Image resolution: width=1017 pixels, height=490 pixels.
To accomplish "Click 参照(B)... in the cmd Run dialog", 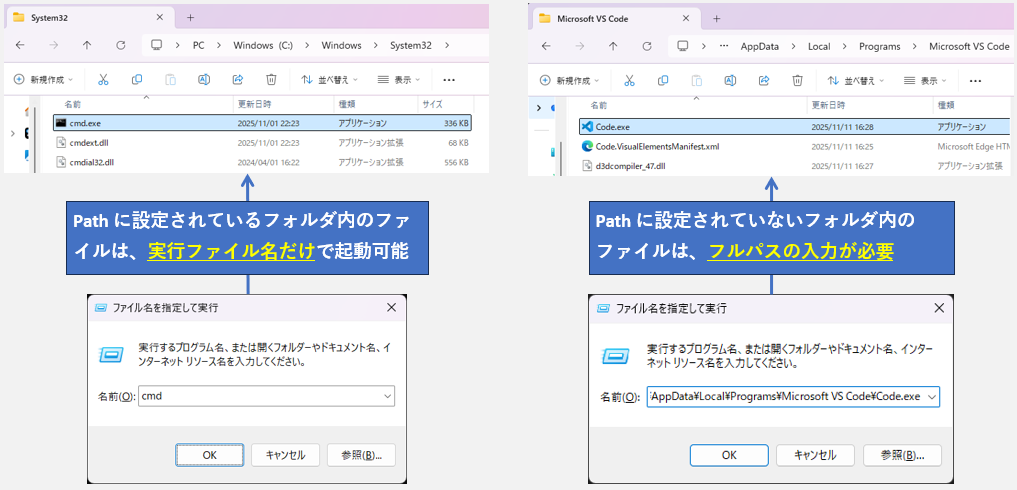I will click(361, 455).
